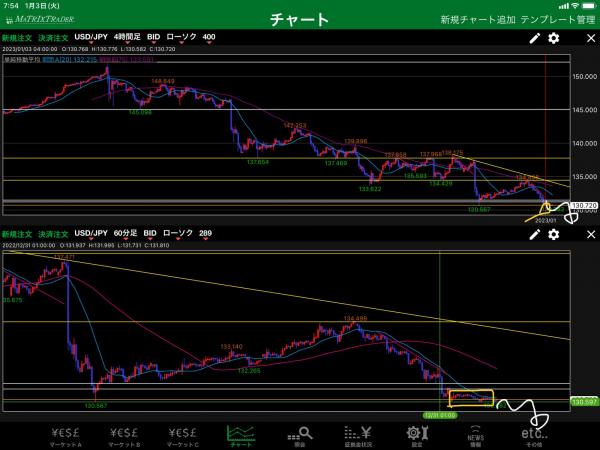Open BID dropdown on the upper chart
This screenshot has height=450, width=600.
[153, 38]
